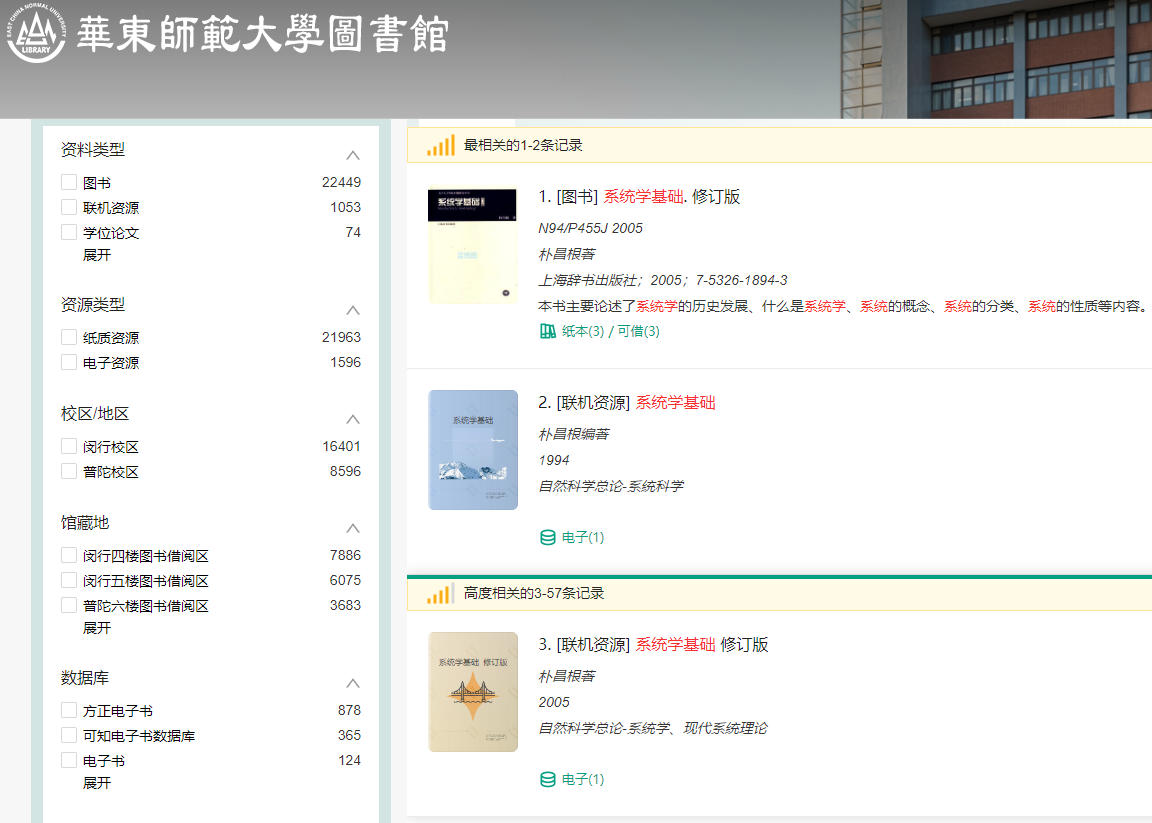Click electronic database icon for result 3
This screenshot has width=1152, height=823.
(548, 779)
